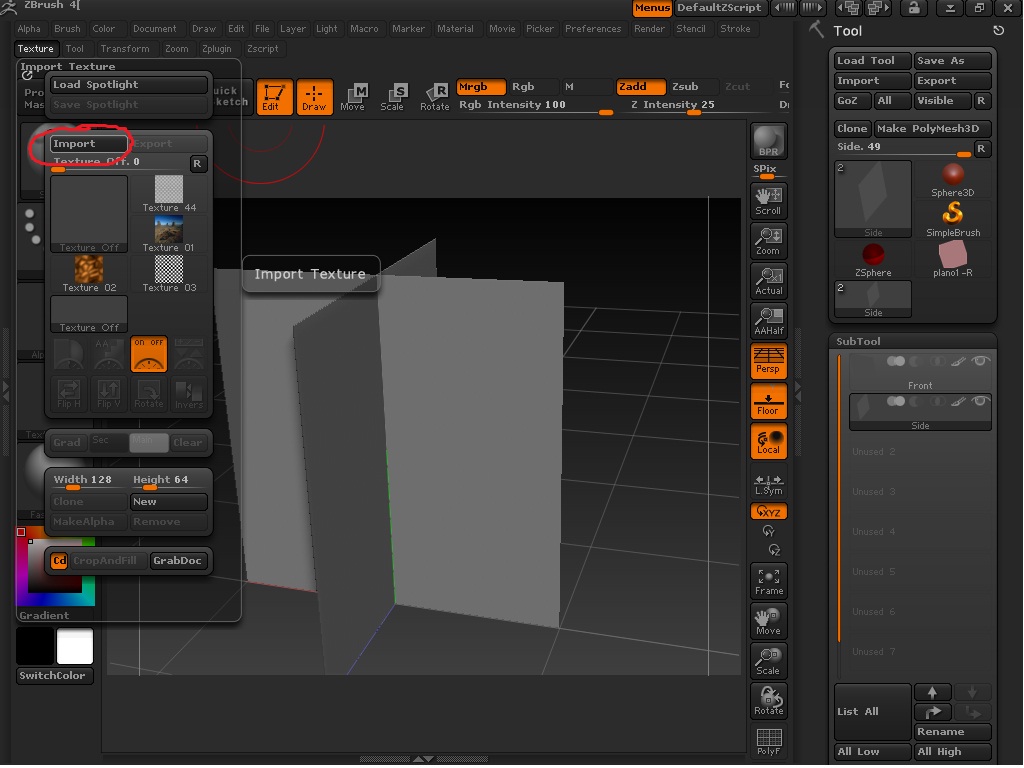This screenshot has height=768, width=1024.
Task: Toggle the Floor grid
Action: [x=769, y=401]
